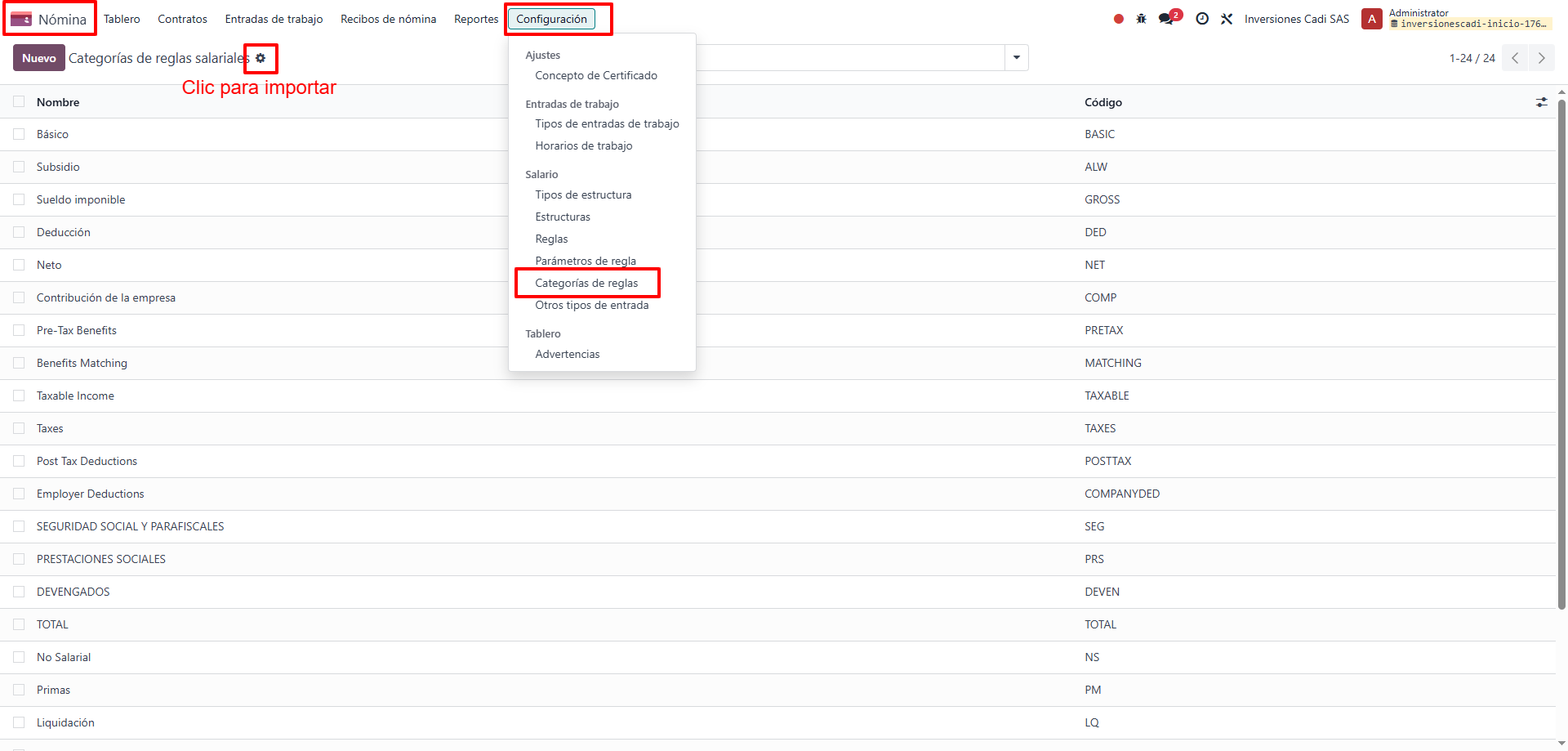Viewport: 1568px width, 751px height.
Task: Open the Entradas de trabajo menu
Action: 274,19
